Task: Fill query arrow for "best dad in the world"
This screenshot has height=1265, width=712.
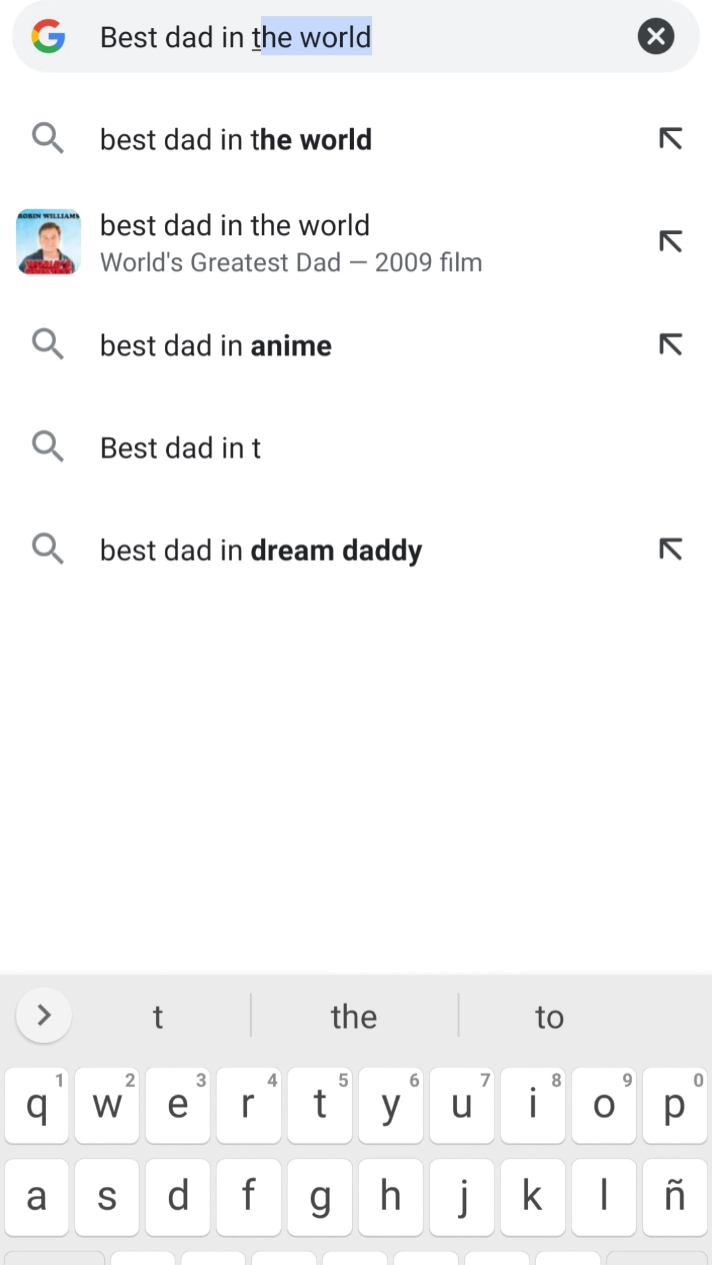Action: click(670, 139)
